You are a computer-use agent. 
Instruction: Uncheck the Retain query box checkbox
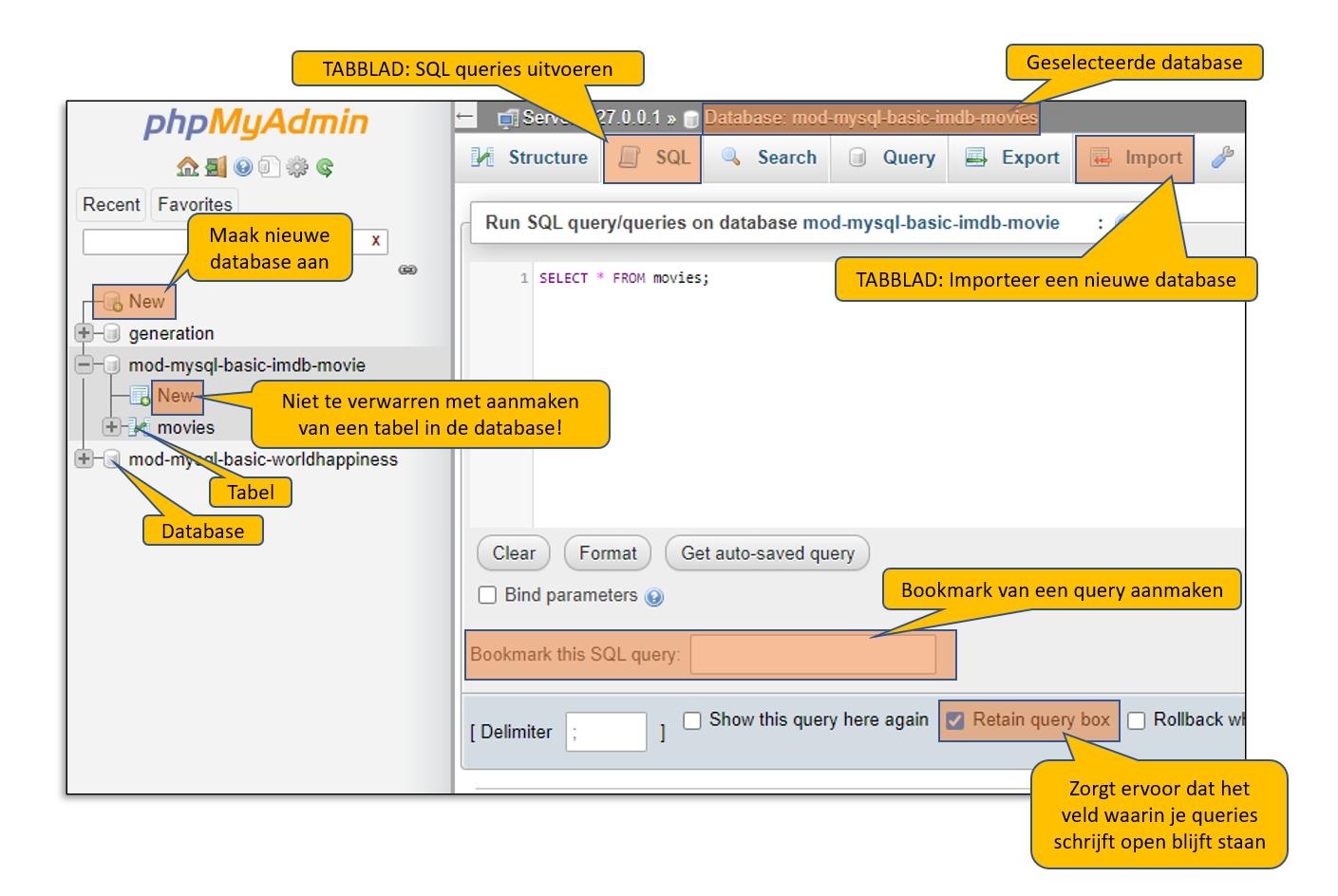(955, 720)
